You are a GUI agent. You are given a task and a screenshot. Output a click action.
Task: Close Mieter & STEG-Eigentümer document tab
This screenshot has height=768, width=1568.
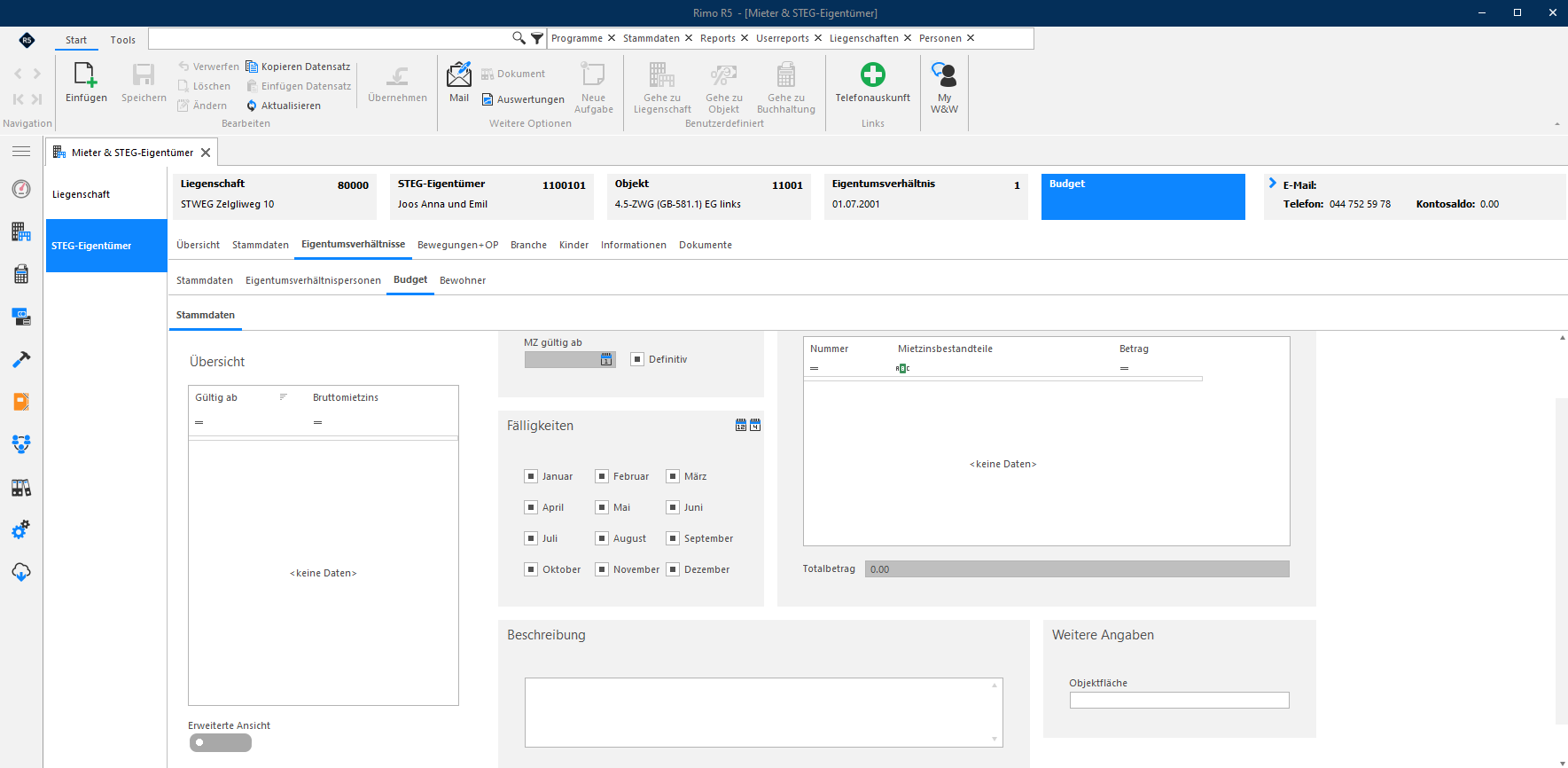(x=206, y=153)
